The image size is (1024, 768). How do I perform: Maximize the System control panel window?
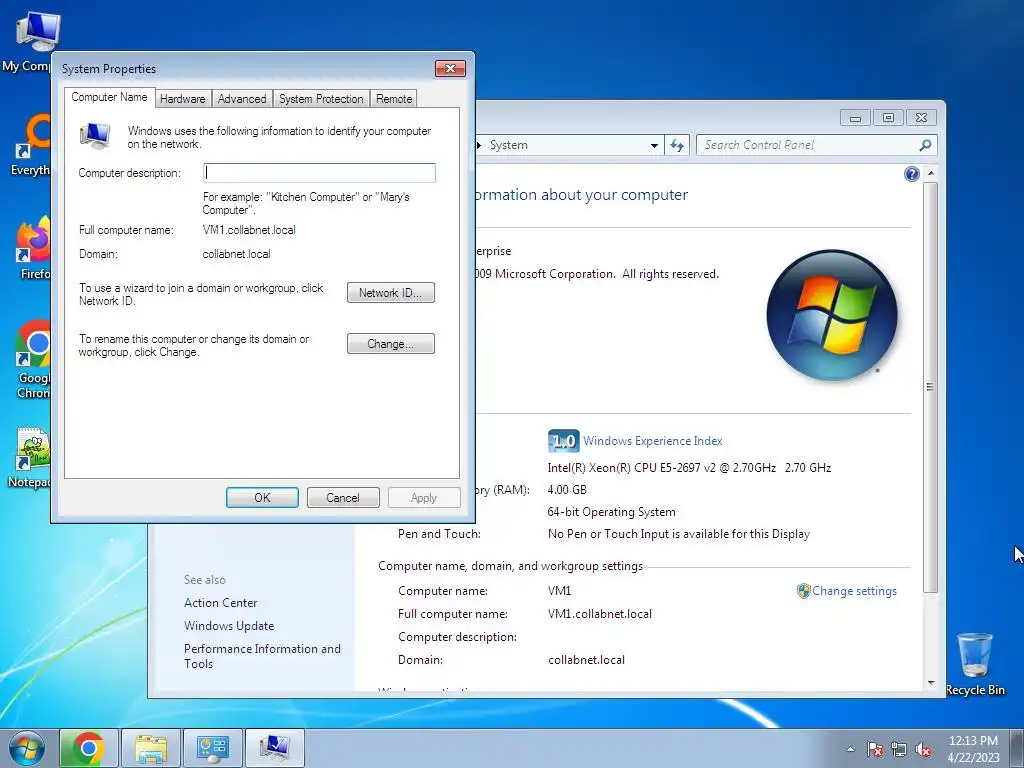[x=888, y=118]
